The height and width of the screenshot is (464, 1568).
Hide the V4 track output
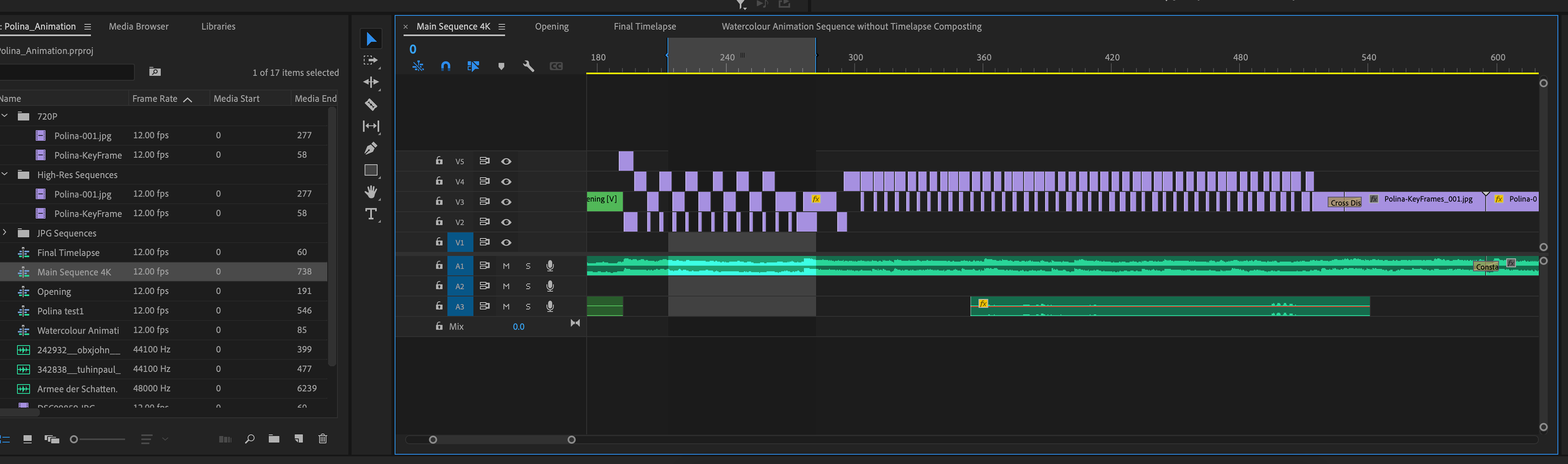(x=506, y=181)
